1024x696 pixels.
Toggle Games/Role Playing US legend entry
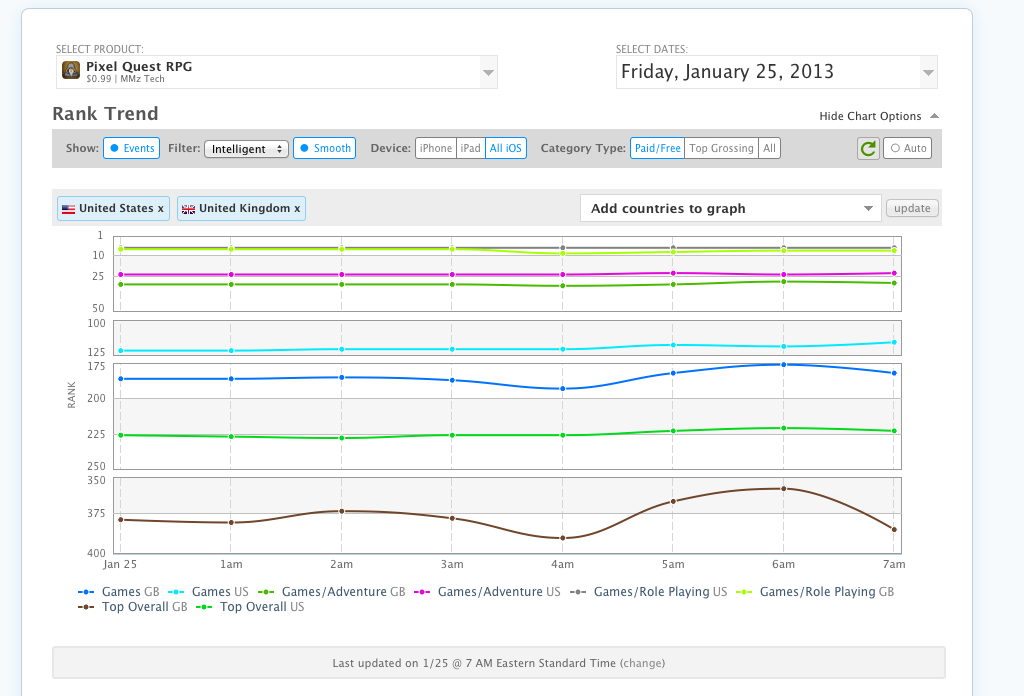click(x=648, y=592)
